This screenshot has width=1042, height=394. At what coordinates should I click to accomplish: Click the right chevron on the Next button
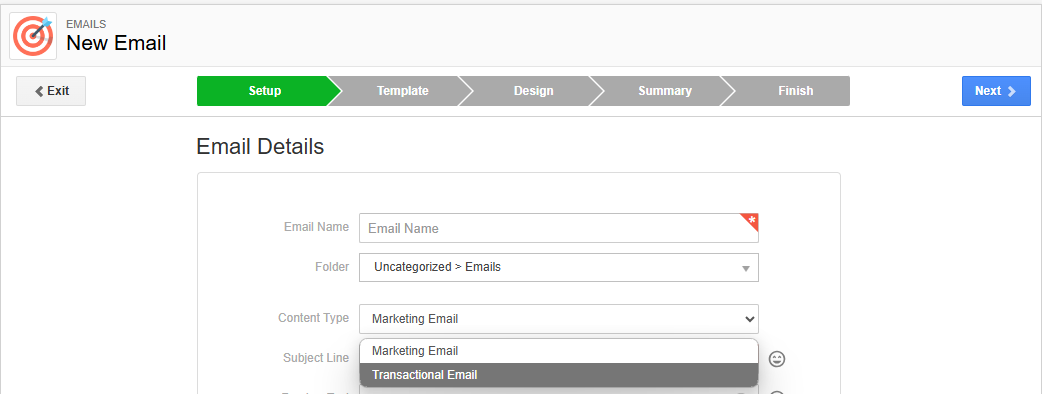pyautogui.click(x=1011, y=91)
